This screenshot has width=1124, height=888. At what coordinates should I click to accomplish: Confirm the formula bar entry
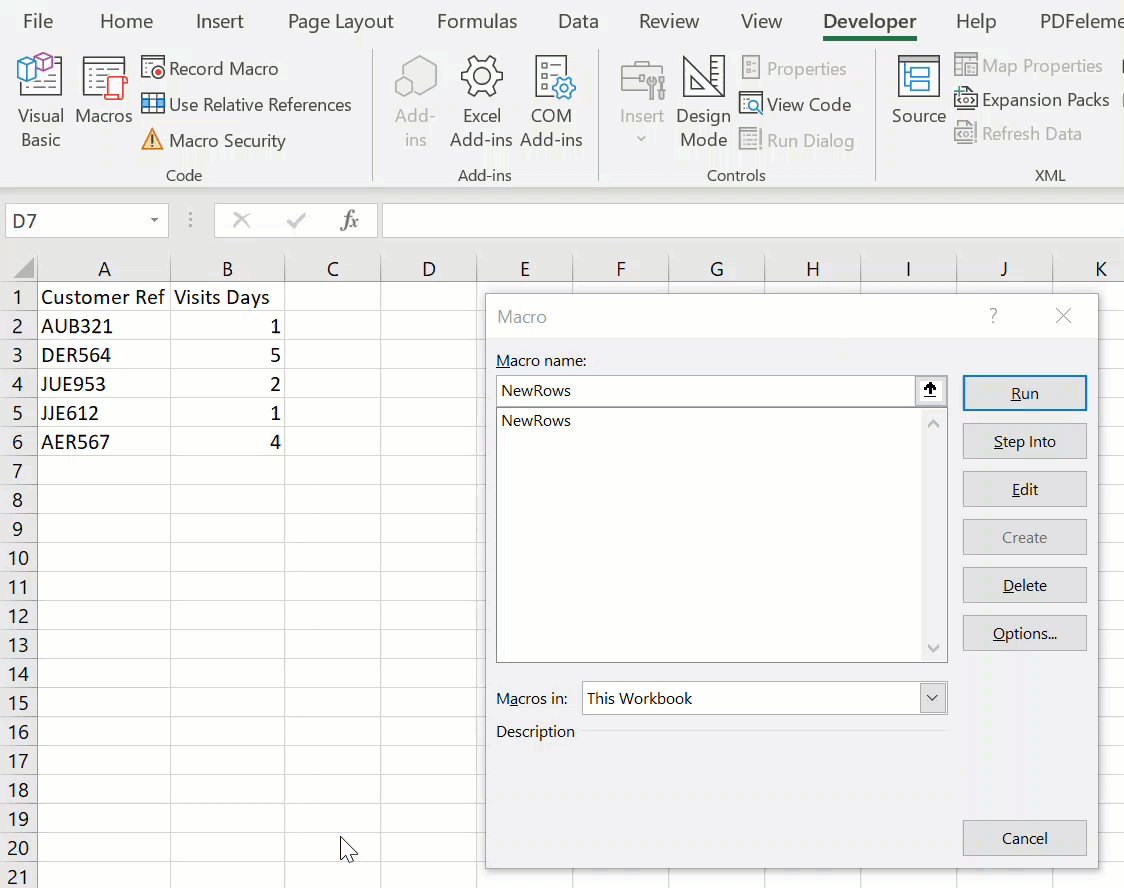[x=295, y=220]
